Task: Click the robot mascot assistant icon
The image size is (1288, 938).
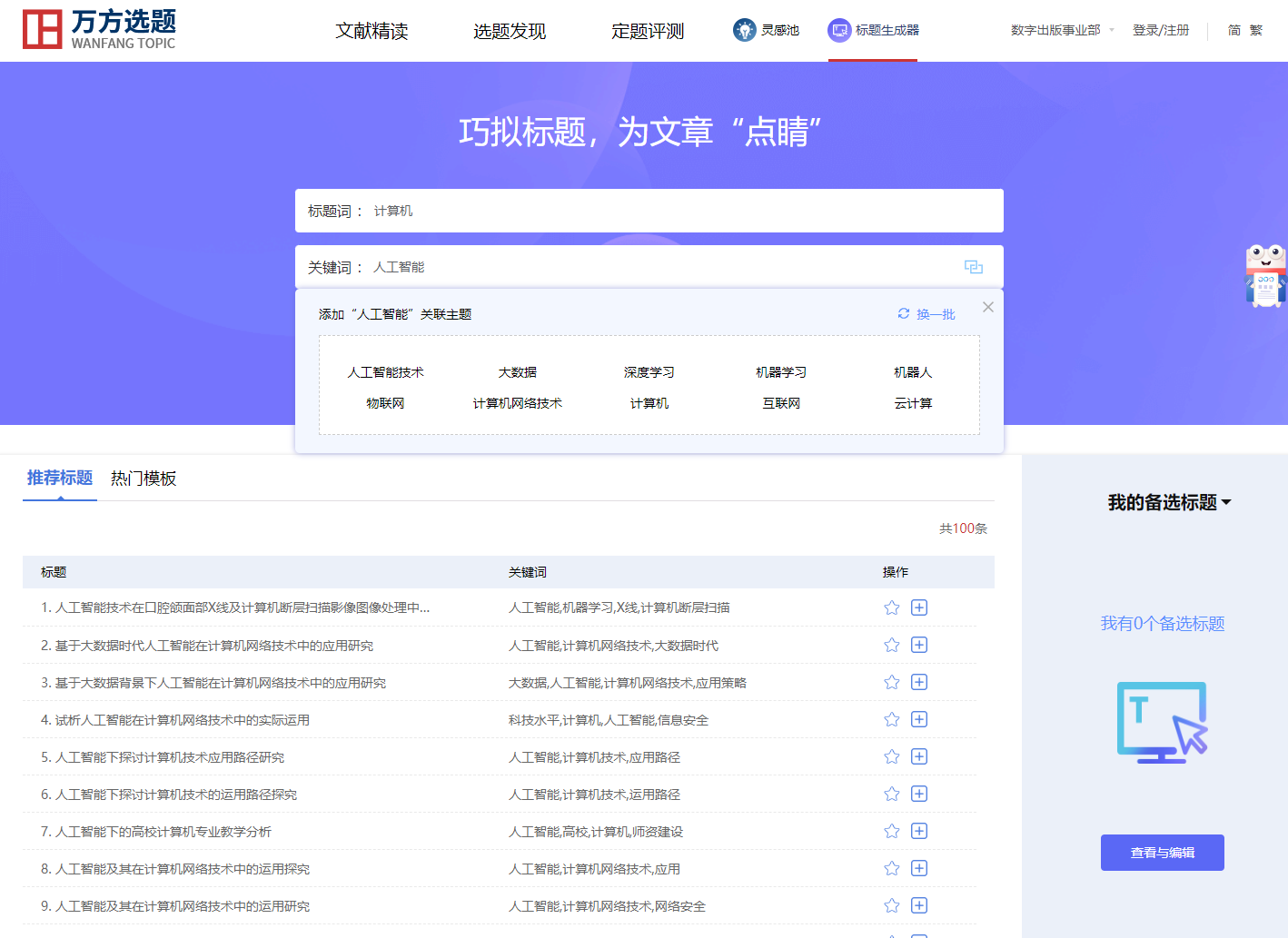Action: tap(1266, 276)
